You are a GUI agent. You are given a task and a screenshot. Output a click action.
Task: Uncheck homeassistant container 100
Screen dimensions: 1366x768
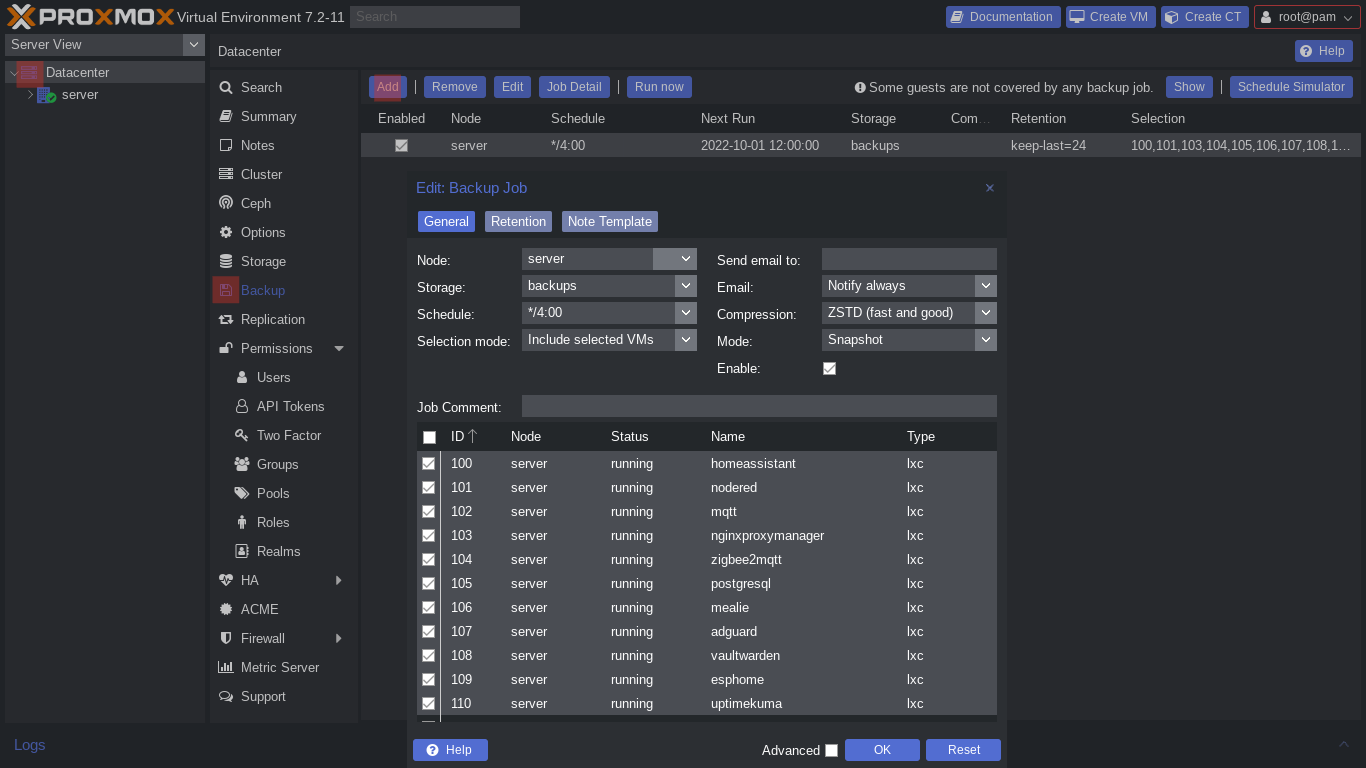point(428,464)
